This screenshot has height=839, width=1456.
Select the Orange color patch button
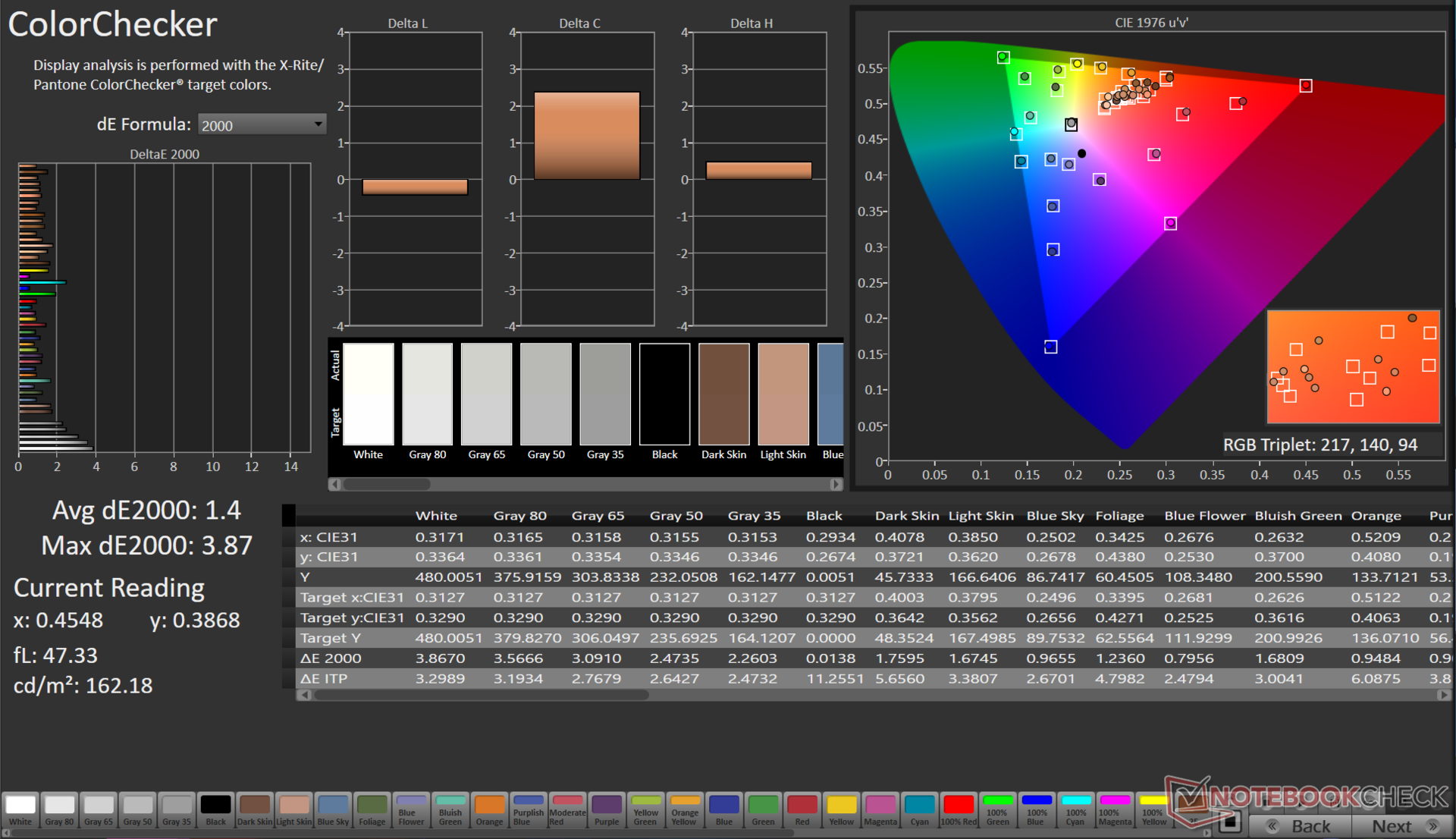click(x=489, y=810)
